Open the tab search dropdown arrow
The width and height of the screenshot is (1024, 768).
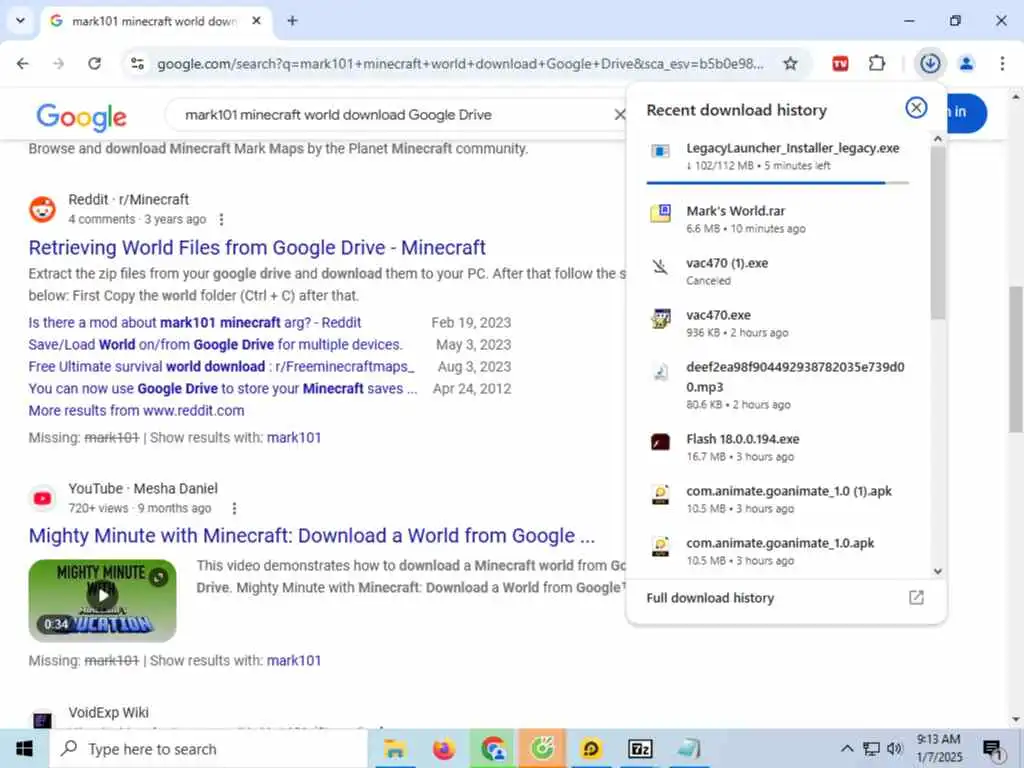pos(20,21)
